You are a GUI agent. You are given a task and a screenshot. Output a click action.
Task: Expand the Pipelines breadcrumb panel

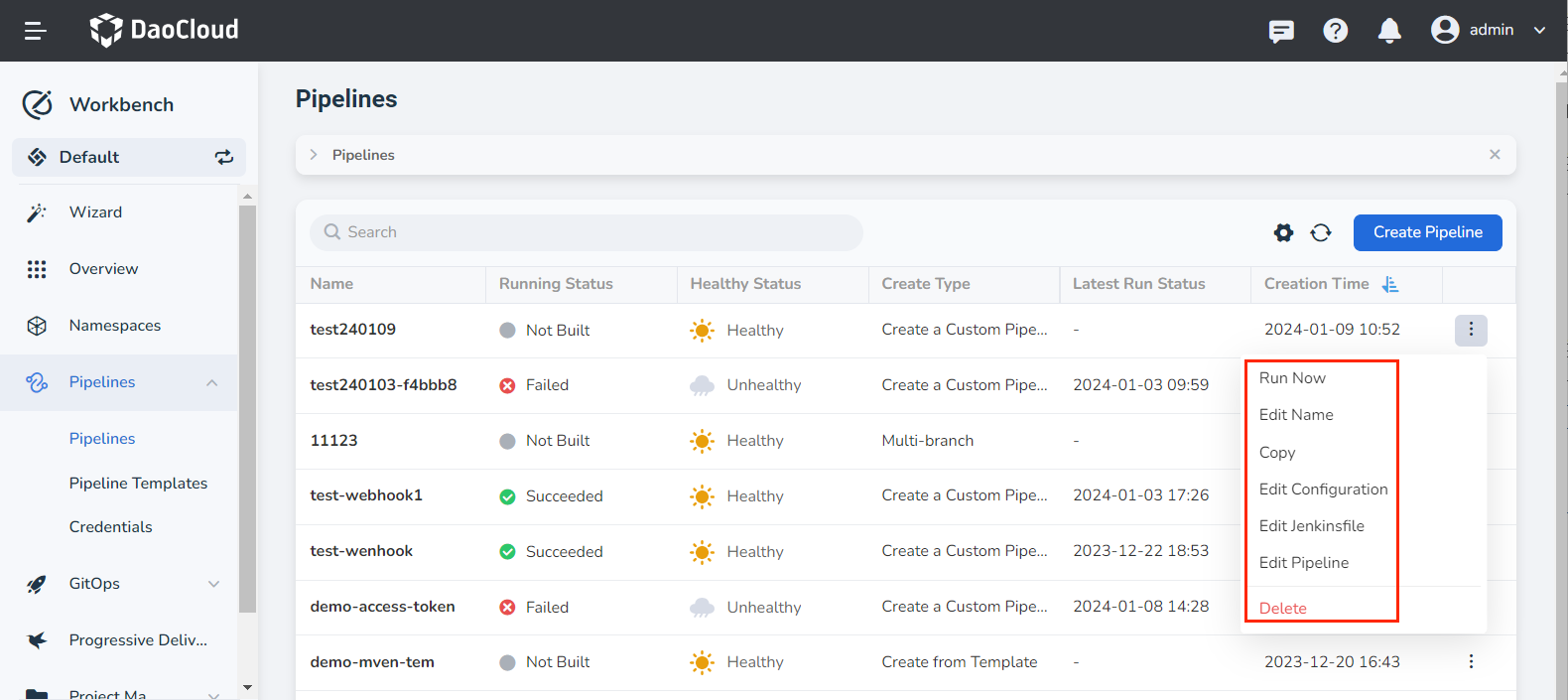[x=314, y=155]
